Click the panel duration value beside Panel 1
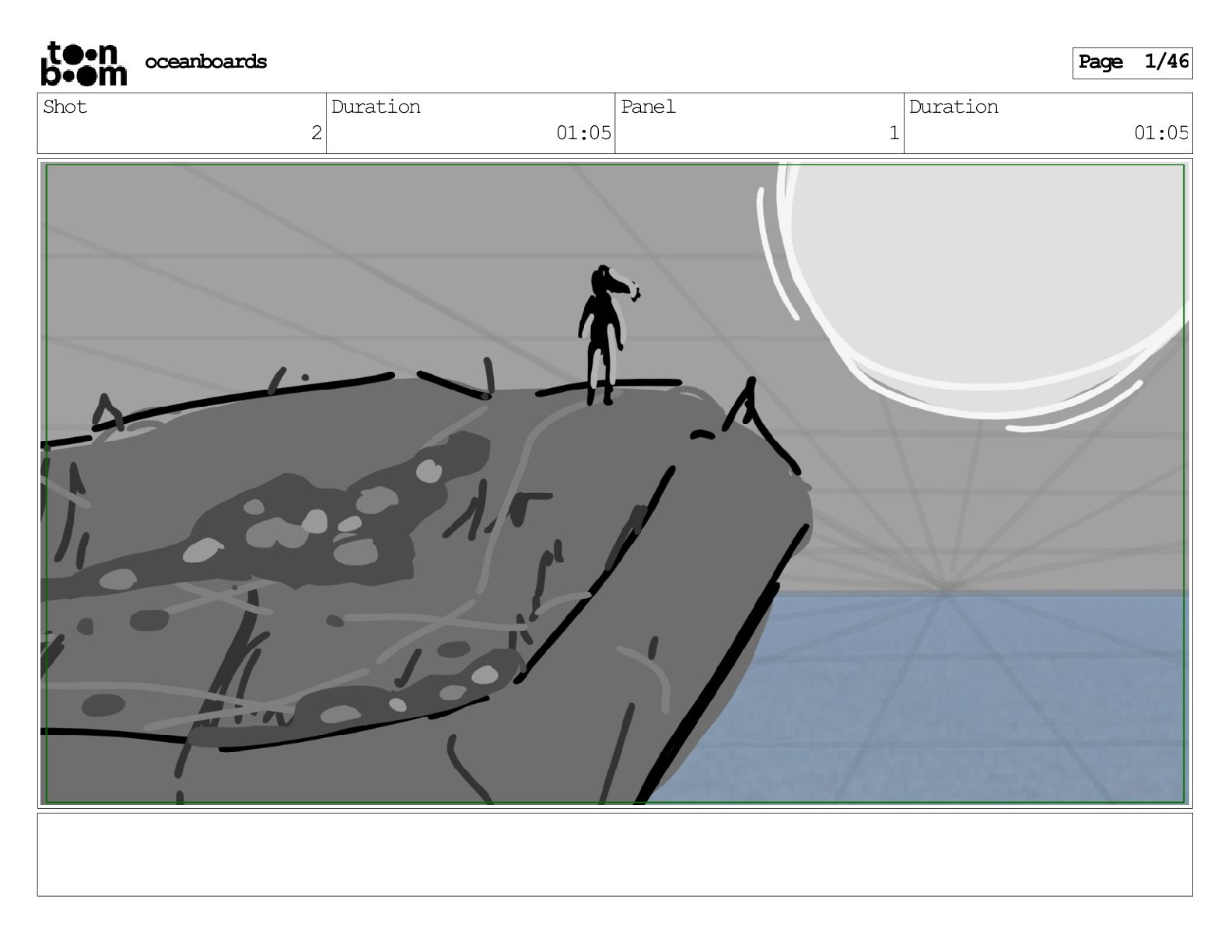This screenshot has width=1232, height=952. 1161,133
